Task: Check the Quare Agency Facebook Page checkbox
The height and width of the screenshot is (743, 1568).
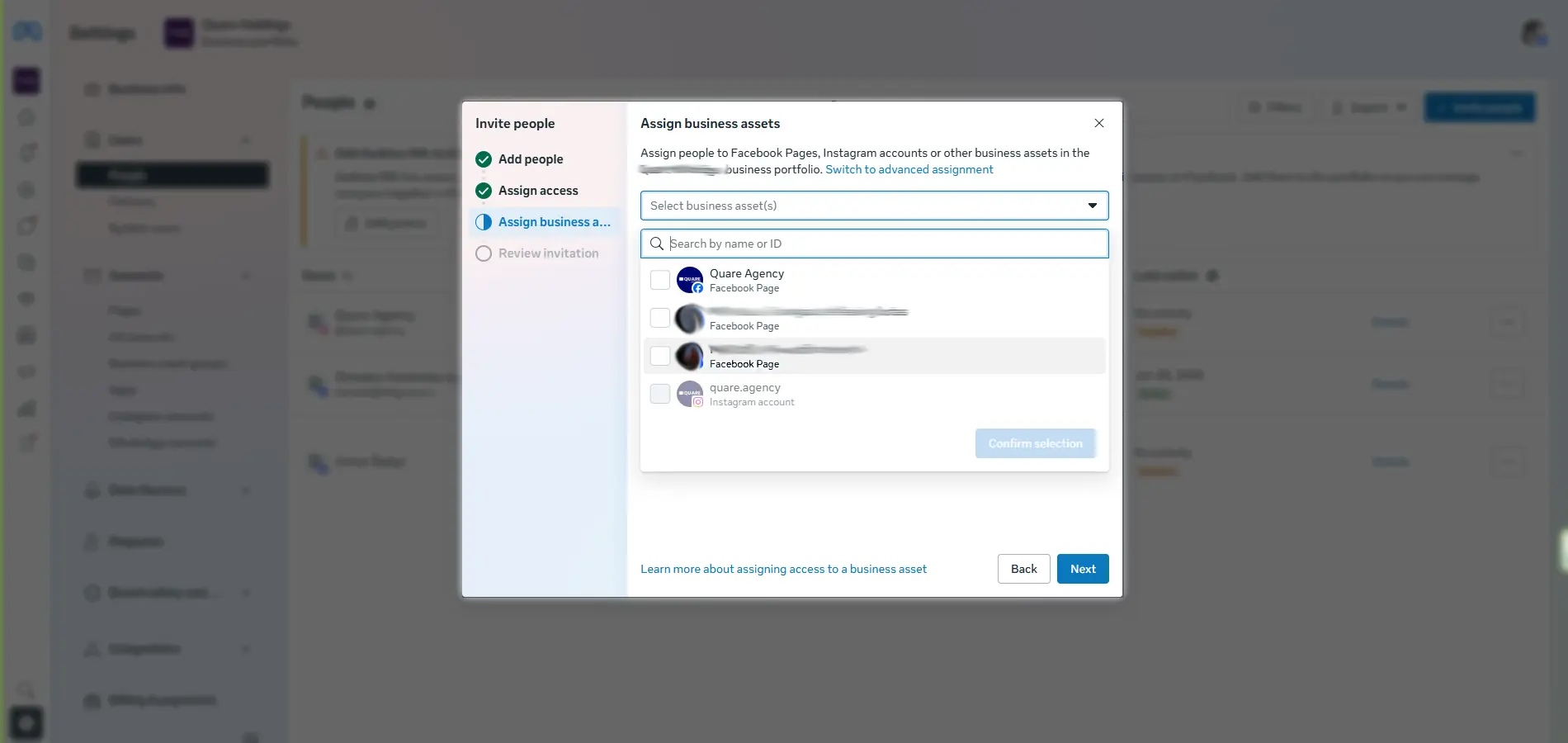Action: [660, 280]
